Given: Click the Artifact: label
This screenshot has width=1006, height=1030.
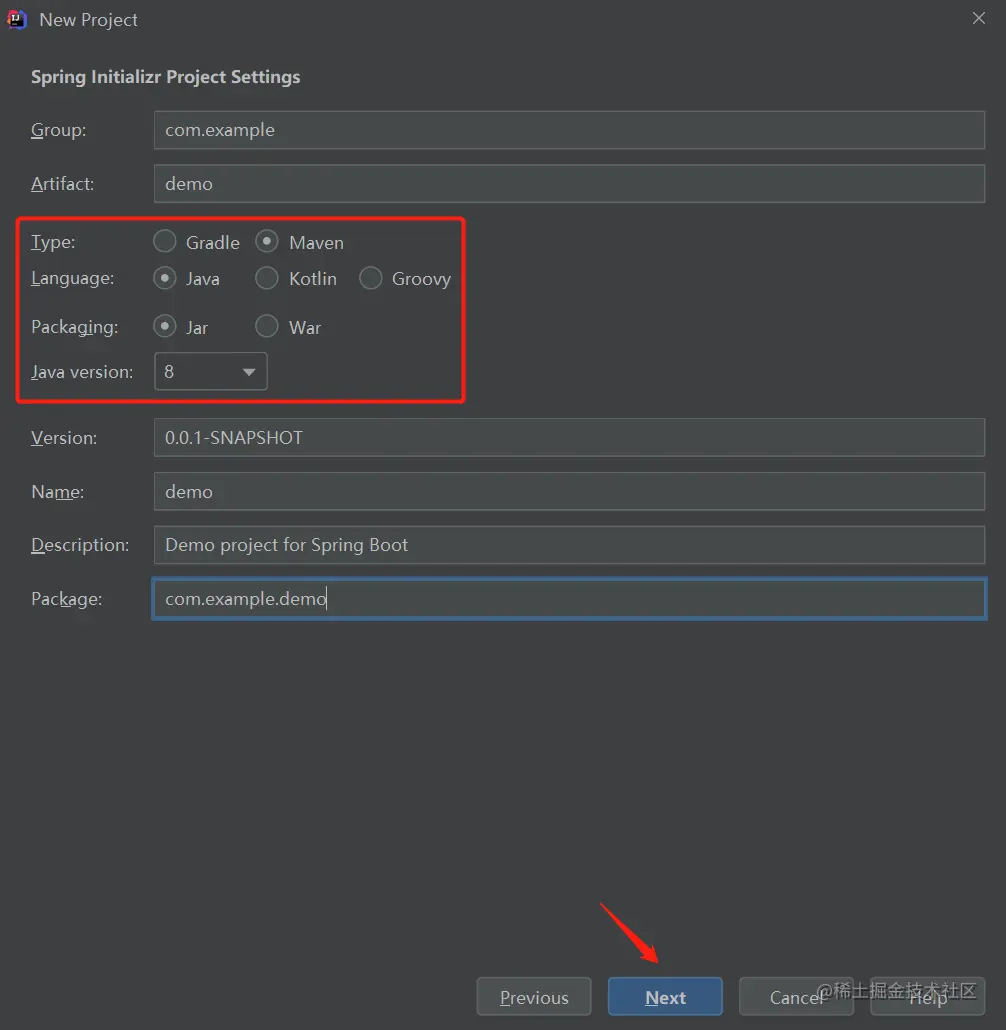Looking at the screenshot, I should pos(62,184).
